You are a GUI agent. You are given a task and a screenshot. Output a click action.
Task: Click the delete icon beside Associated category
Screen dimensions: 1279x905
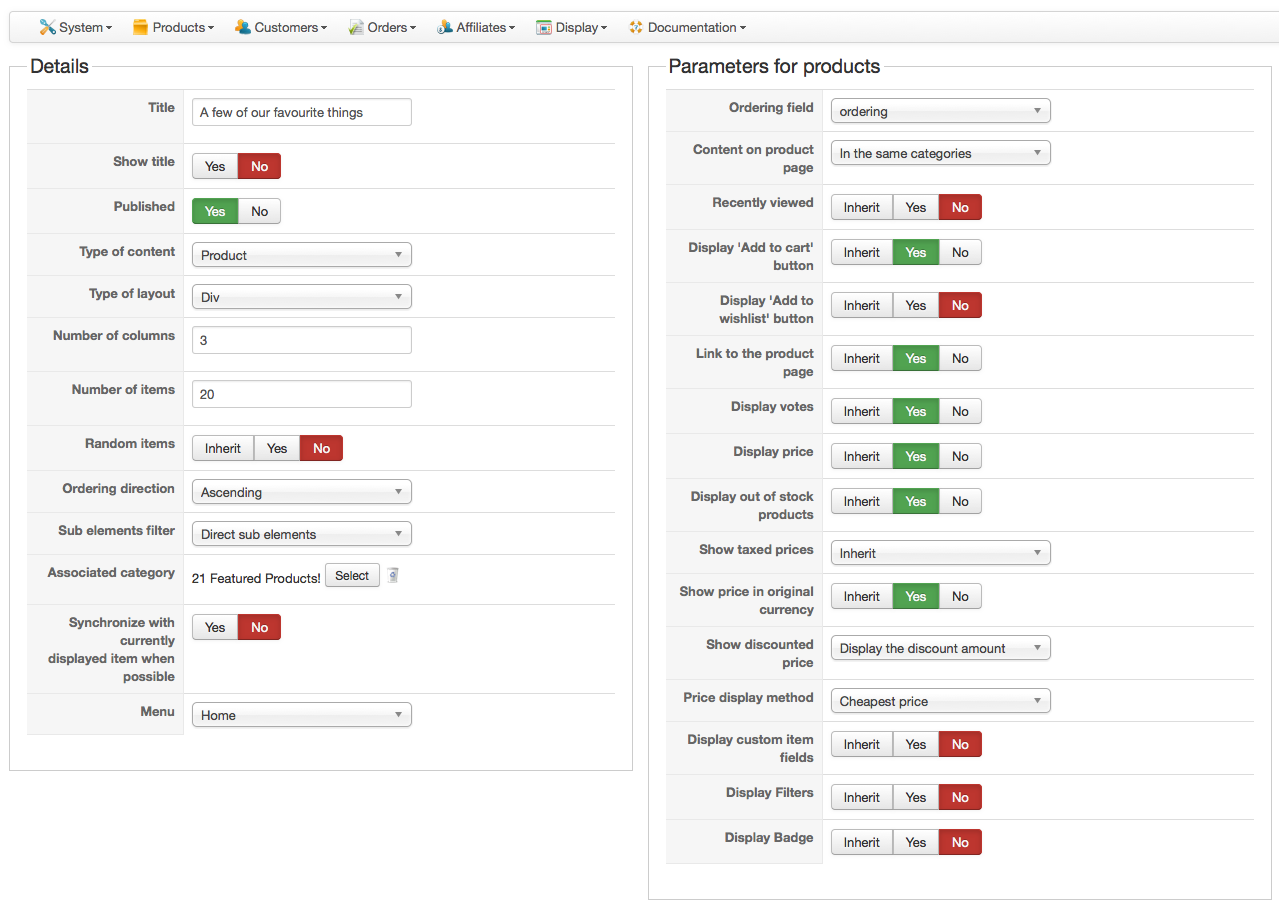pyautogui.click(x=393, y=575)
